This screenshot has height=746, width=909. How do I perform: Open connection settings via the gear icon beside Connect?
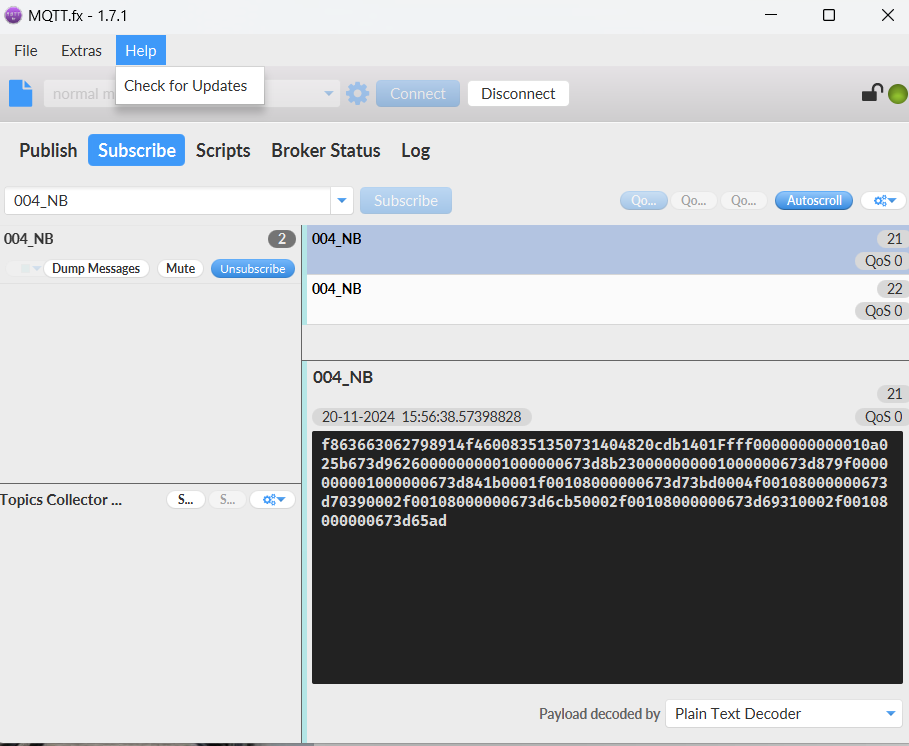click(357, 93)
